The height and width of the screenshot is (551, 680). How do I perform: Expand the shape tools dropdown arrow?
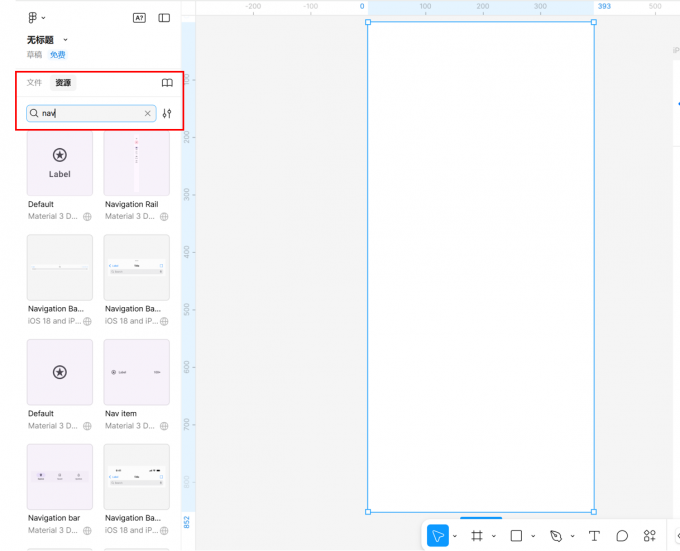click(533, 536)
